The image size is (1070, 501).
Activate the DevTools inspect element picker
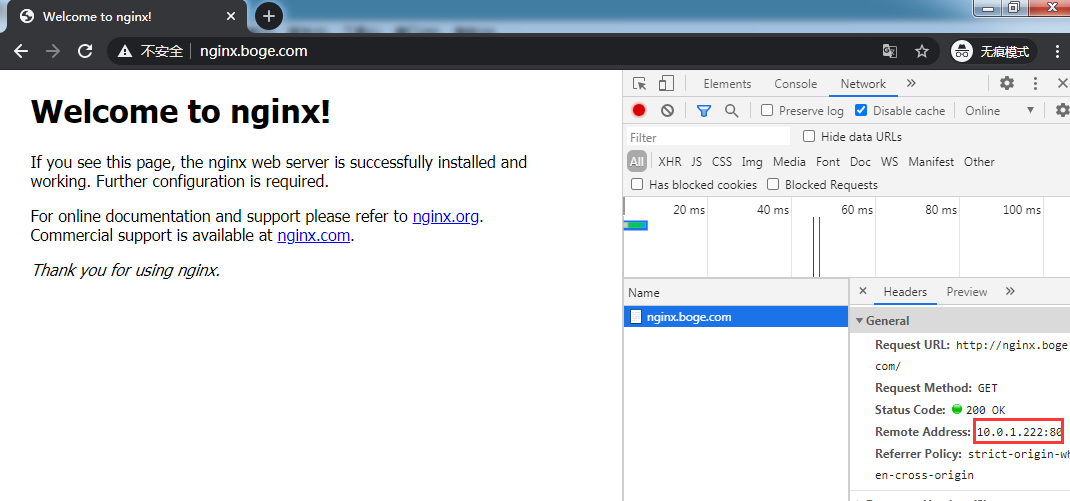click(639, 84)
